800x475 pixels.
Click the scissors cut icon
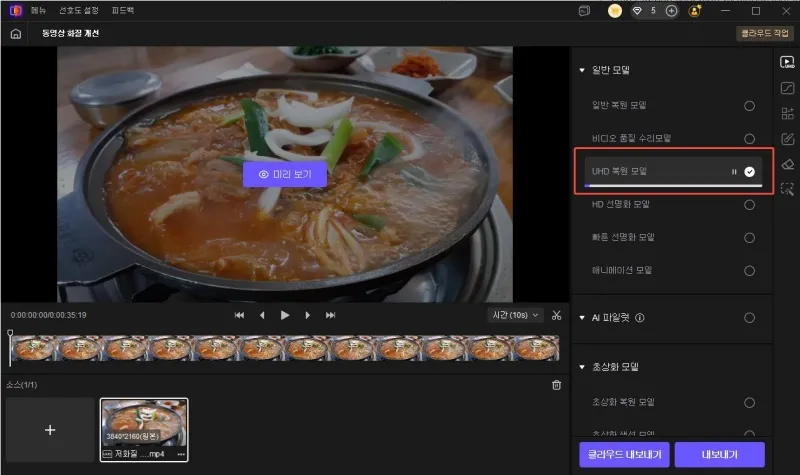(x=557, y=315)
